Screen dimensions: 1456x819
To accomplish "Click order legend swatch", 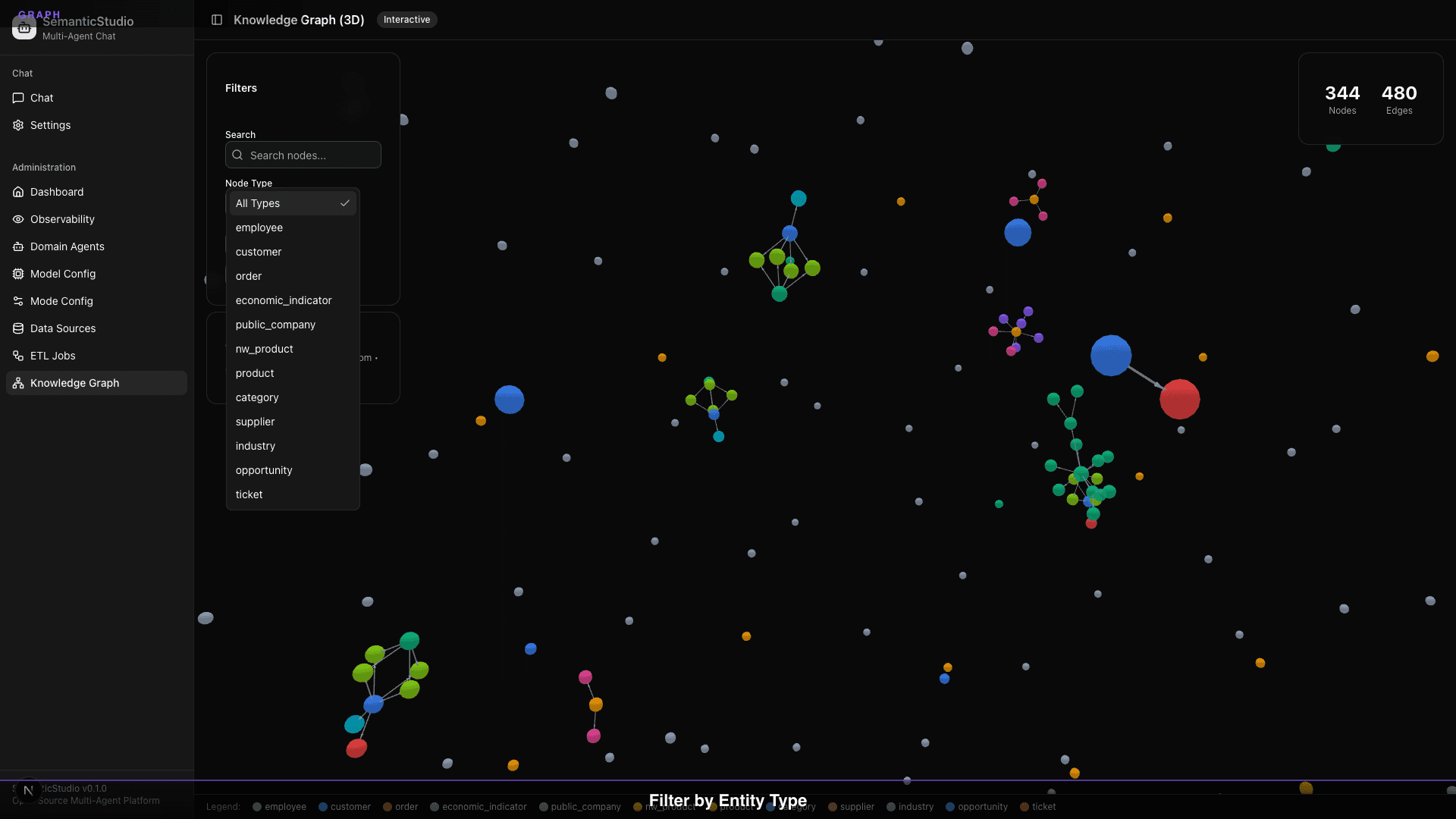I will [x=388, y=807].
